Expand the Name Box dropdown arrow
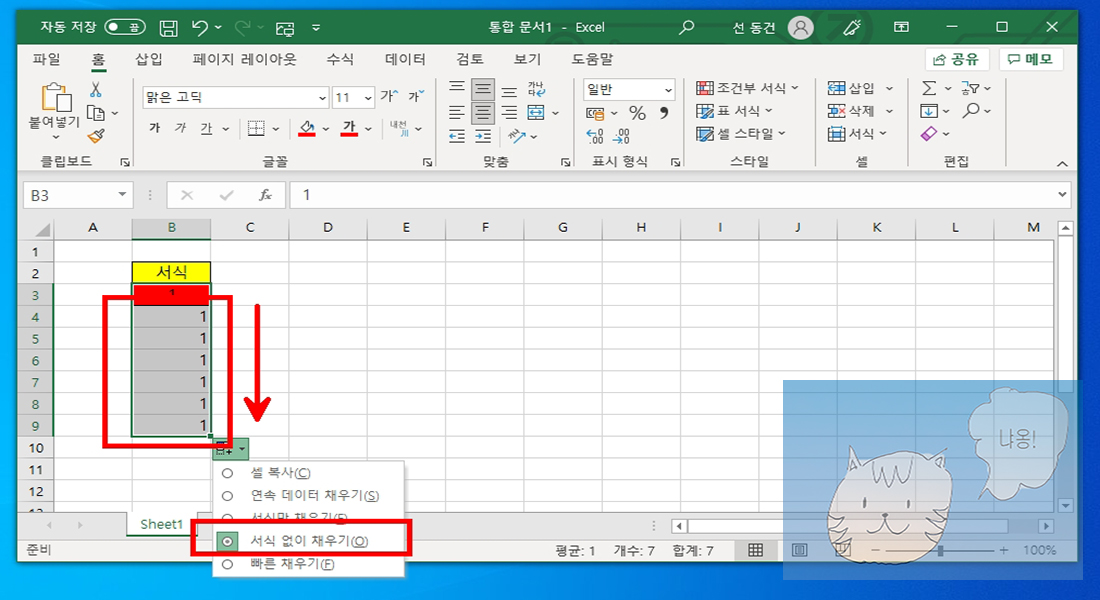1100x600 pixels. 122,194
